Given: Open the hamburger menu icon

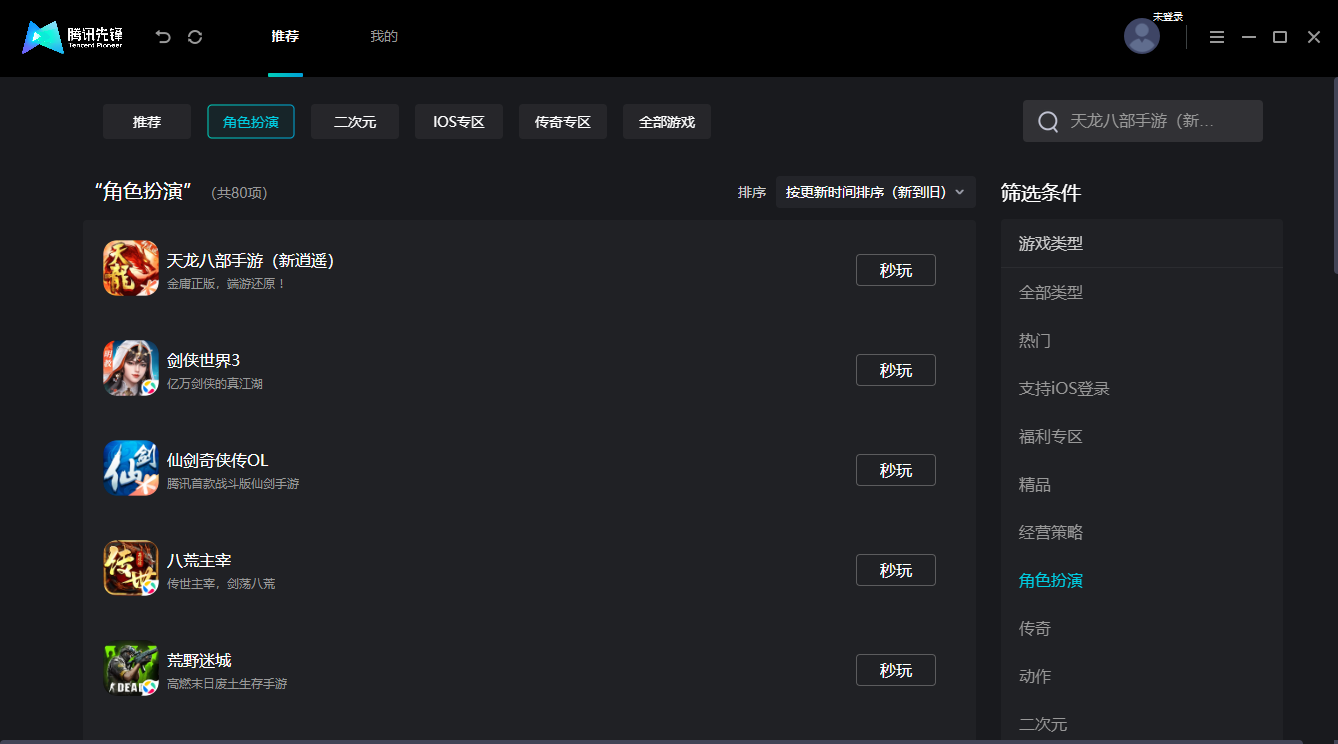Looking at the screenshot, I should tap(1217, 36).
